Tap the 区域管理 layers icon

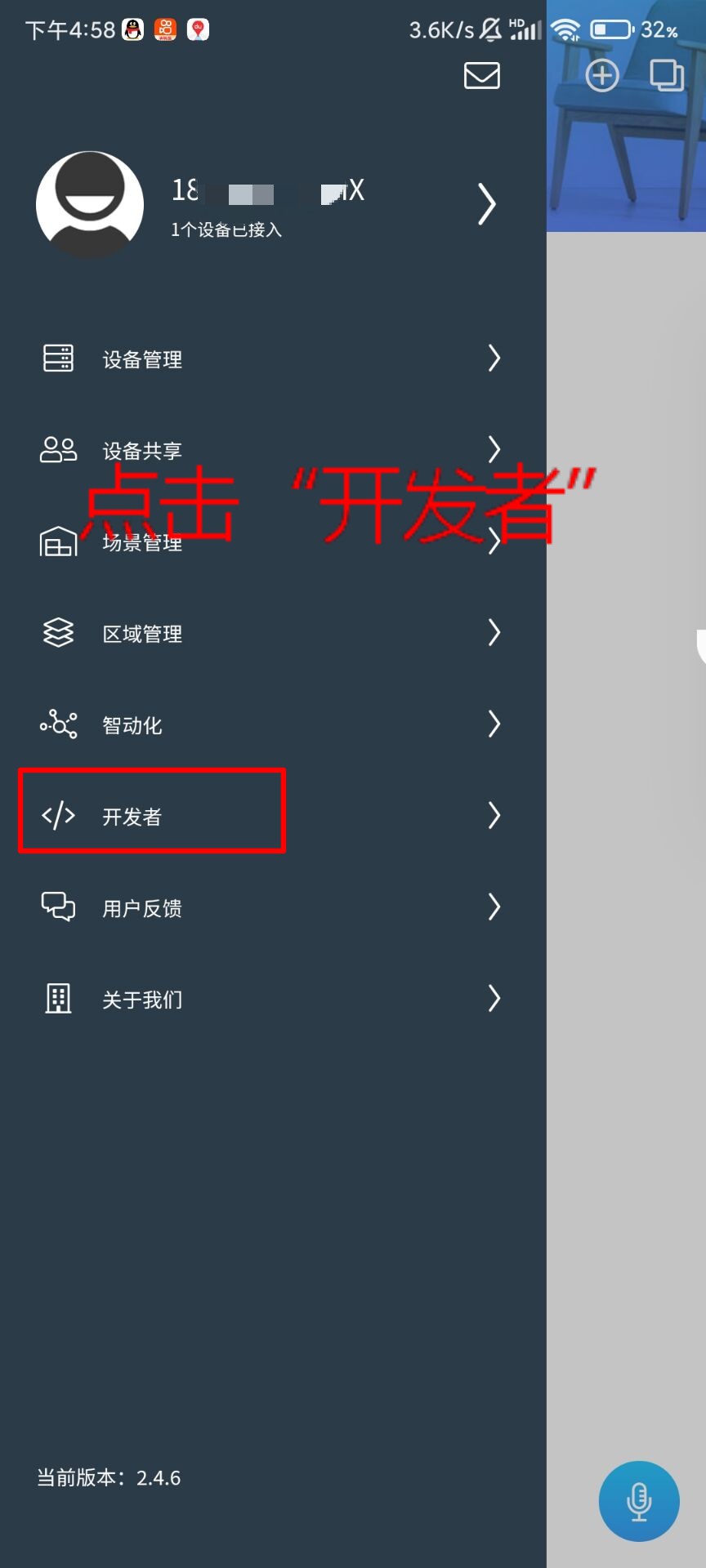[x=58, y=633]
